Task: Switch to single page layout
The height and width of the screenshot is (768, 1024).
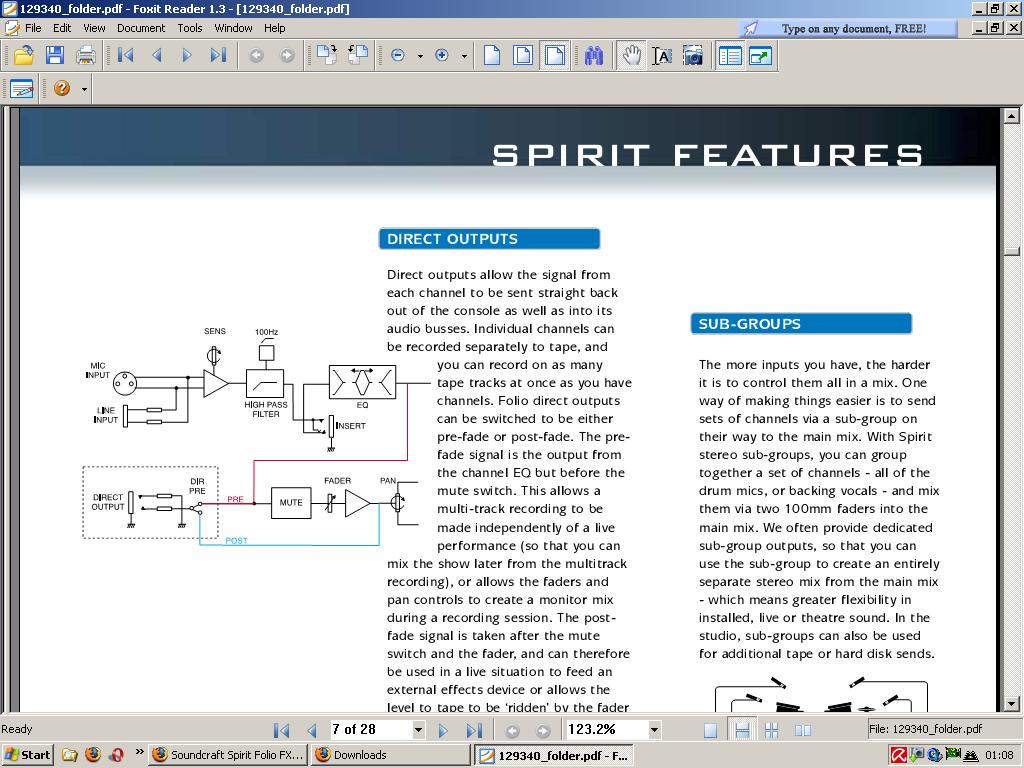Action: click(711, 730)
